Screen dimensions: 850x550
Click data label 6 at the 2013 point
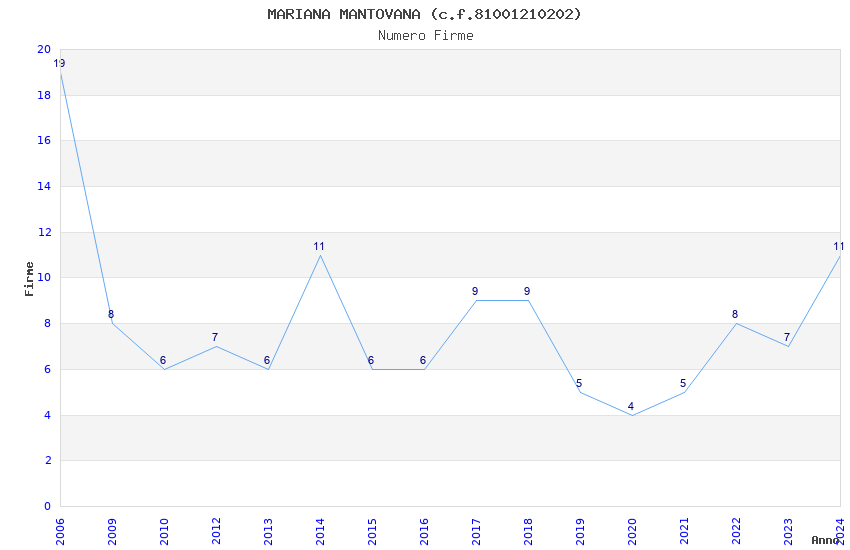(x=267, y=360)
